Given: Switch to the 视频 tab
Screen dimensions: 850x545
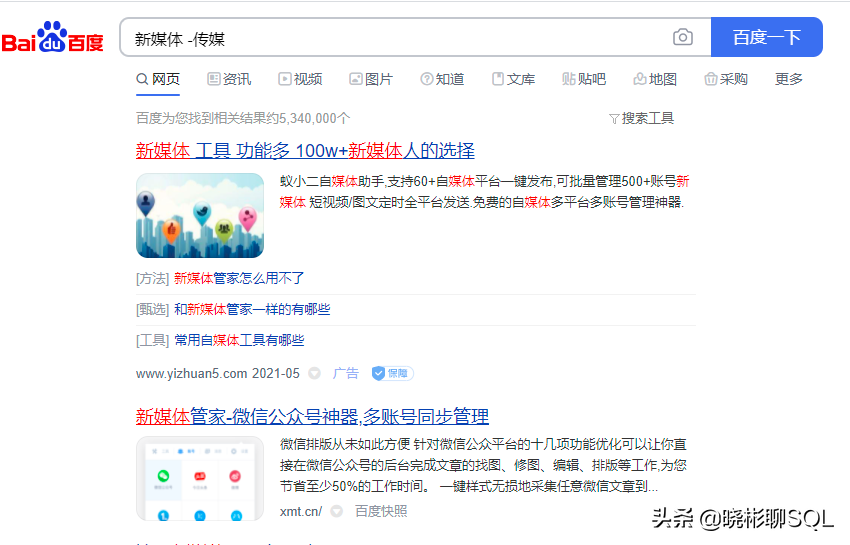Looking at the screenshot, I should 300,79.
